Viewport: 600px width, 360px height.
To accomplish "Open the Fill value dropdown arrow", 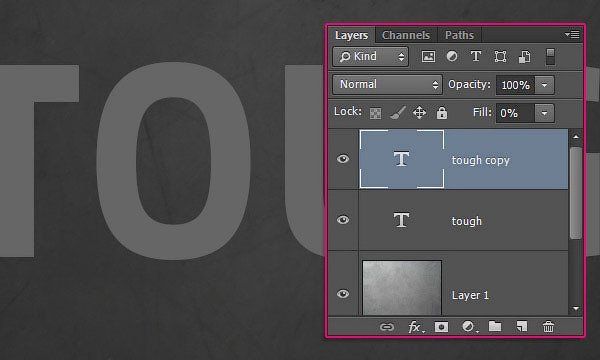I will tap(544, 113).
